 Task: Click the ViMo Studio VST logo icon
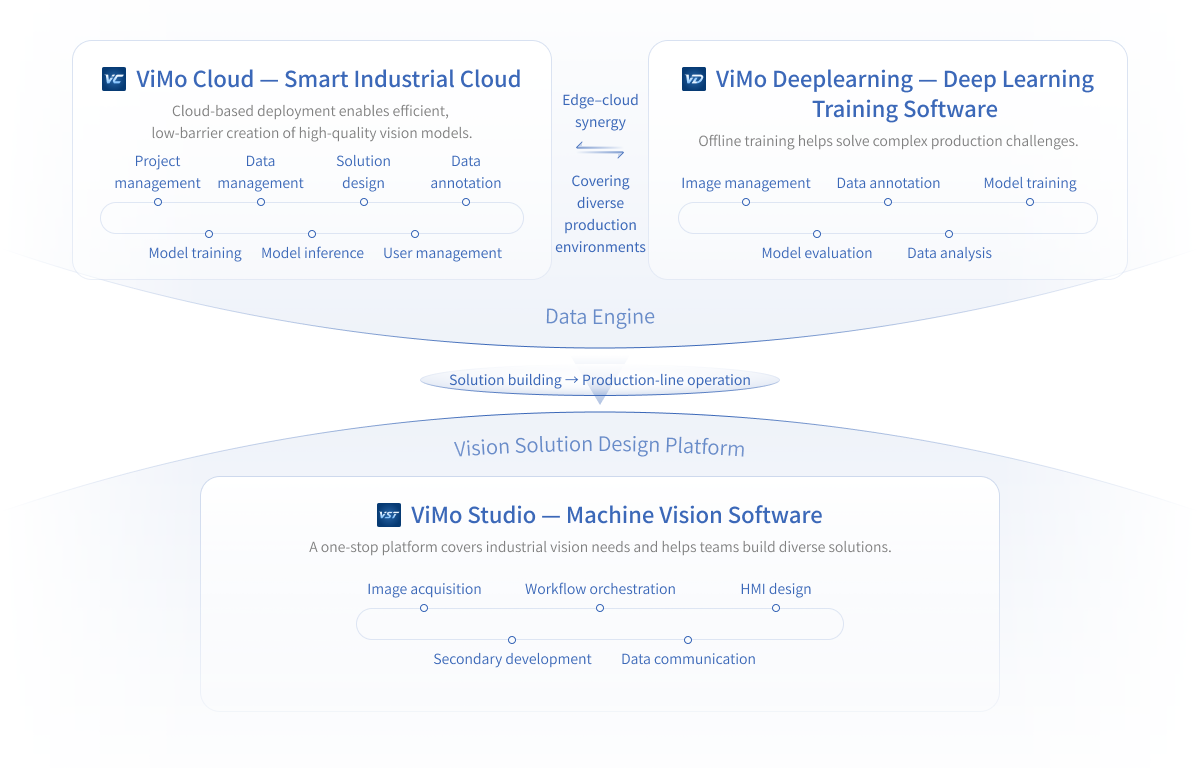389,515
